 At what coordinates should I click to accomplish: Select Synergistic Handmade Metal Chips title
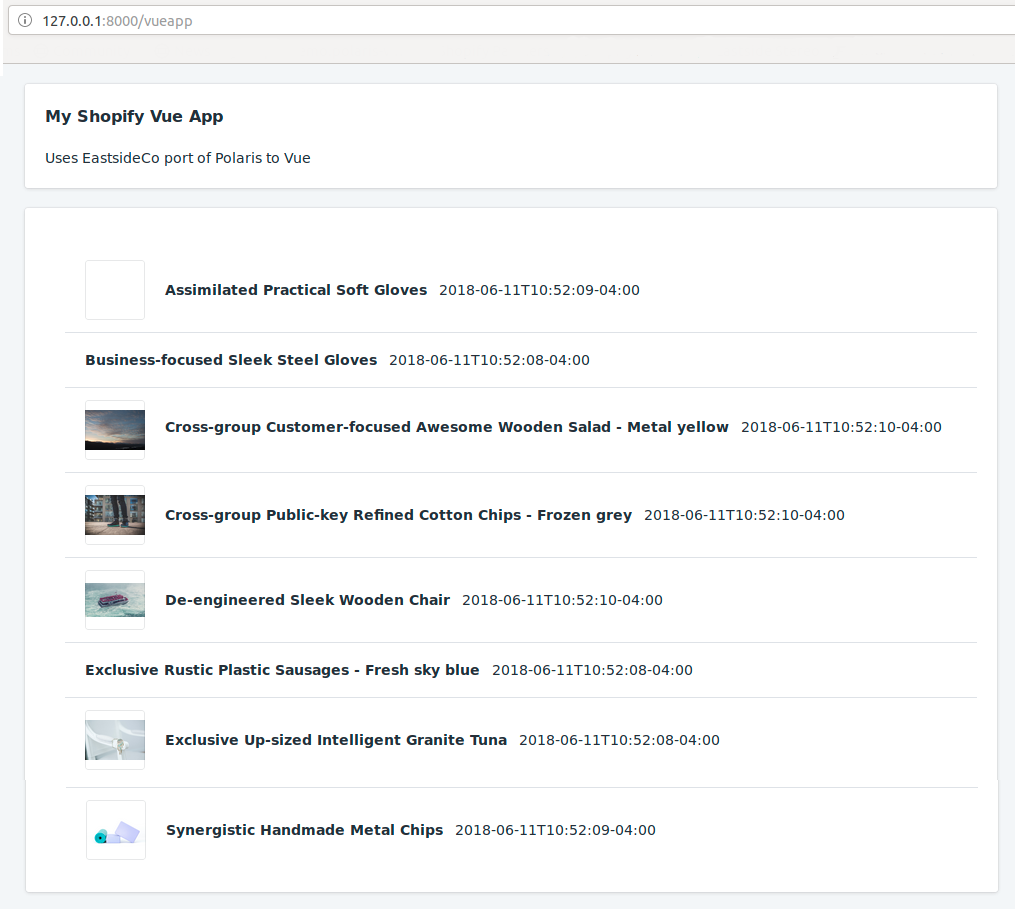click(x=304, y=830)
